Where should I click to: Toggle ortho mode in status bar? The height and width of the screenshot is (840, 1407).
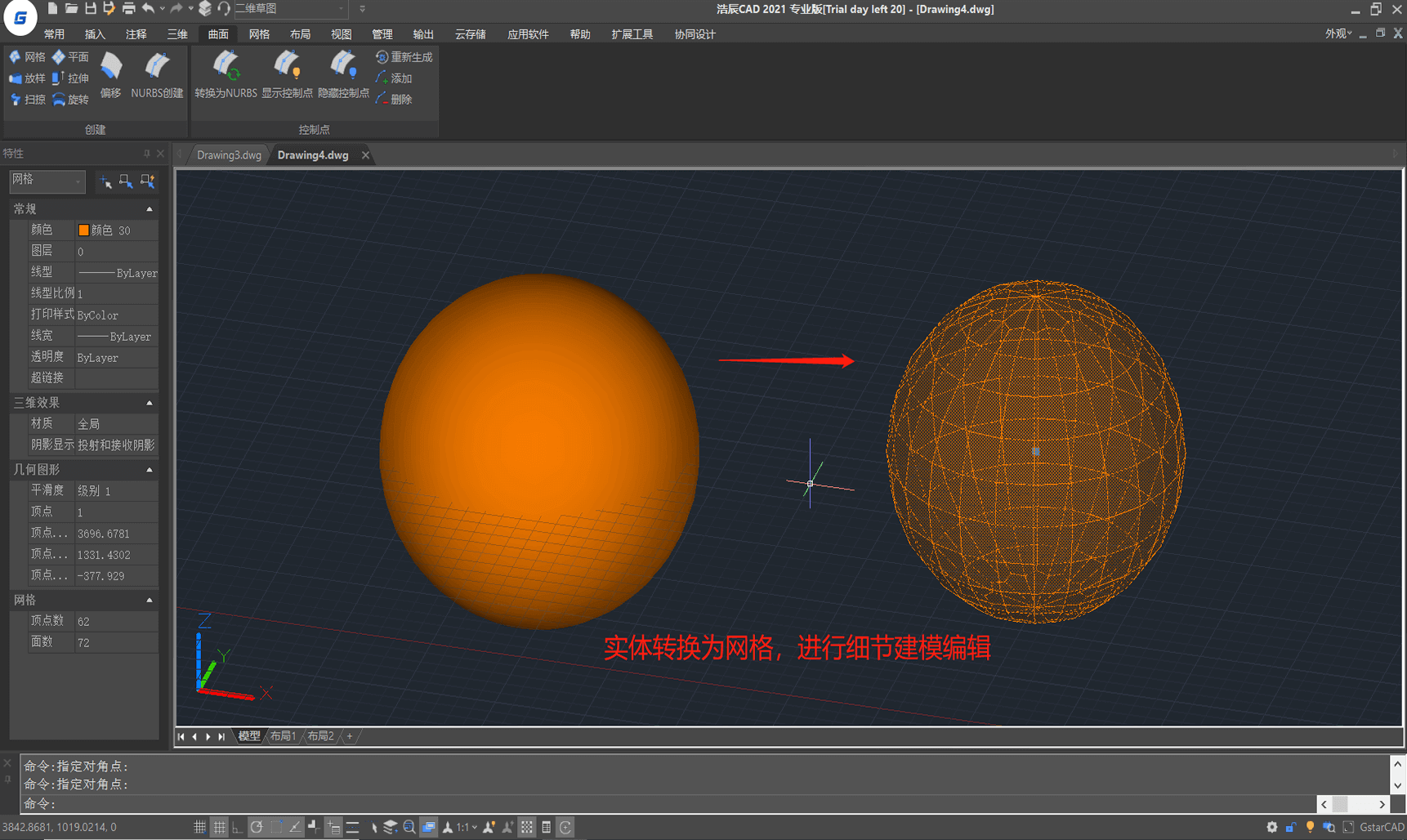[x=237, y=827]
